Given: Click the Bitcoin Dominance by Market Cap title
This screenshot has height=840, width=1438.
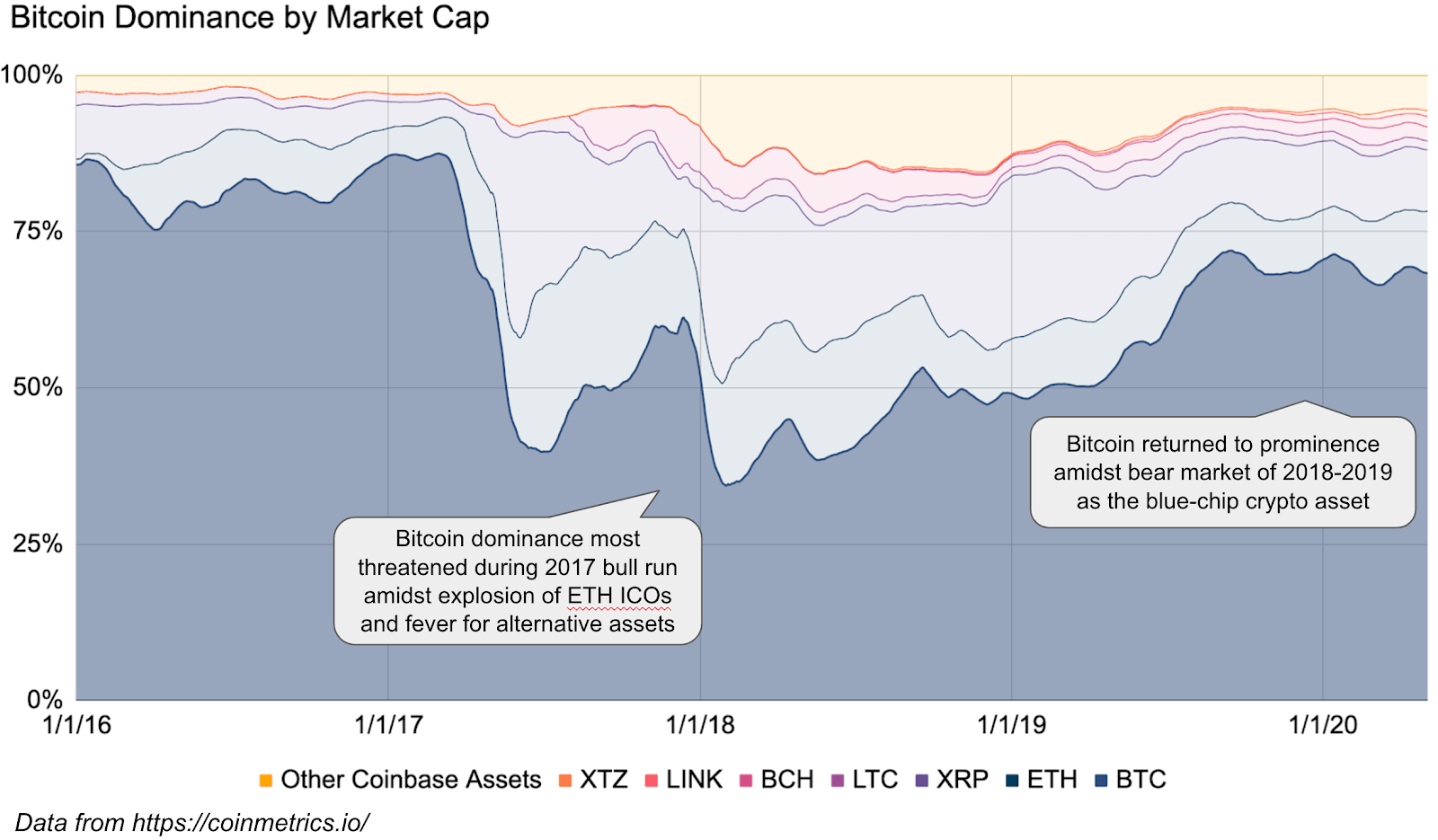Looking at the screenshot, I should [250, 18].
